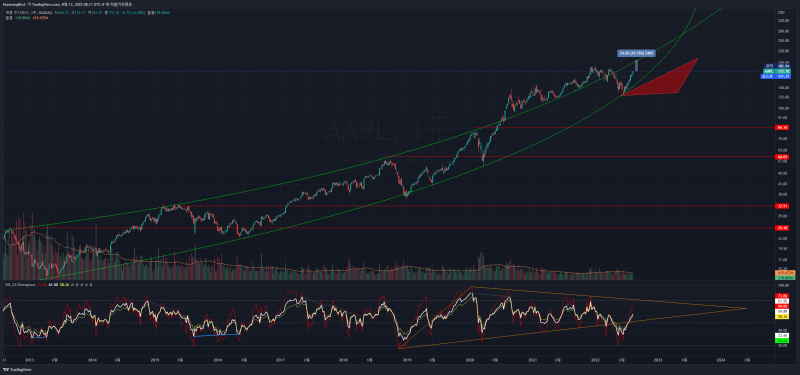This screenshot has height=375, width=800.
Task: Click the red 25.98 price level label
Action: tap(782, 228)
